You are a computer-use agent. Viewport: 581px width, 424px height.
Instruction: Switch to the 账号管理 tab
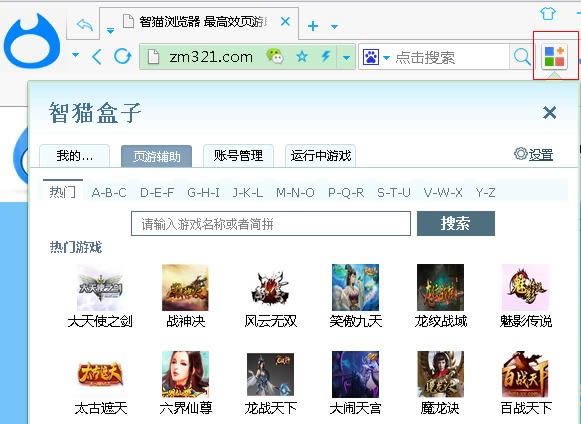click(x=238, y=156)
